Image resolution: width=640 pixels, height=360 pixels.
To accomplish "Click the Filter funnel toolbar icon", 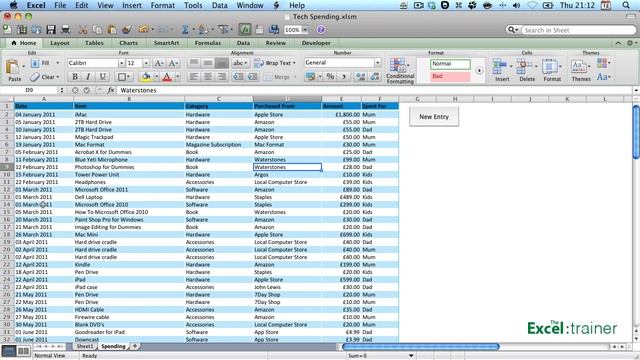I will 223,29.
